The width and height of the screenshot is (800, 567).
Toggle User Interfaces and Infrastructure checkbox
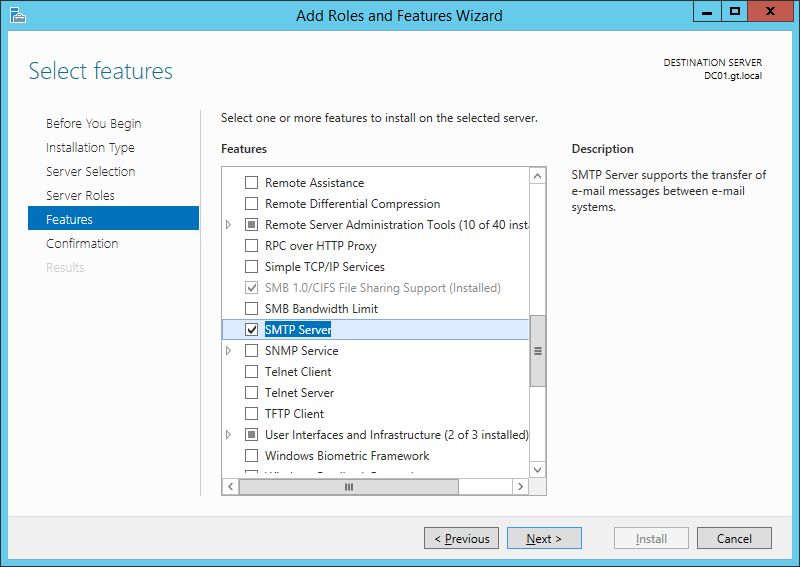[x=252, y=435]
